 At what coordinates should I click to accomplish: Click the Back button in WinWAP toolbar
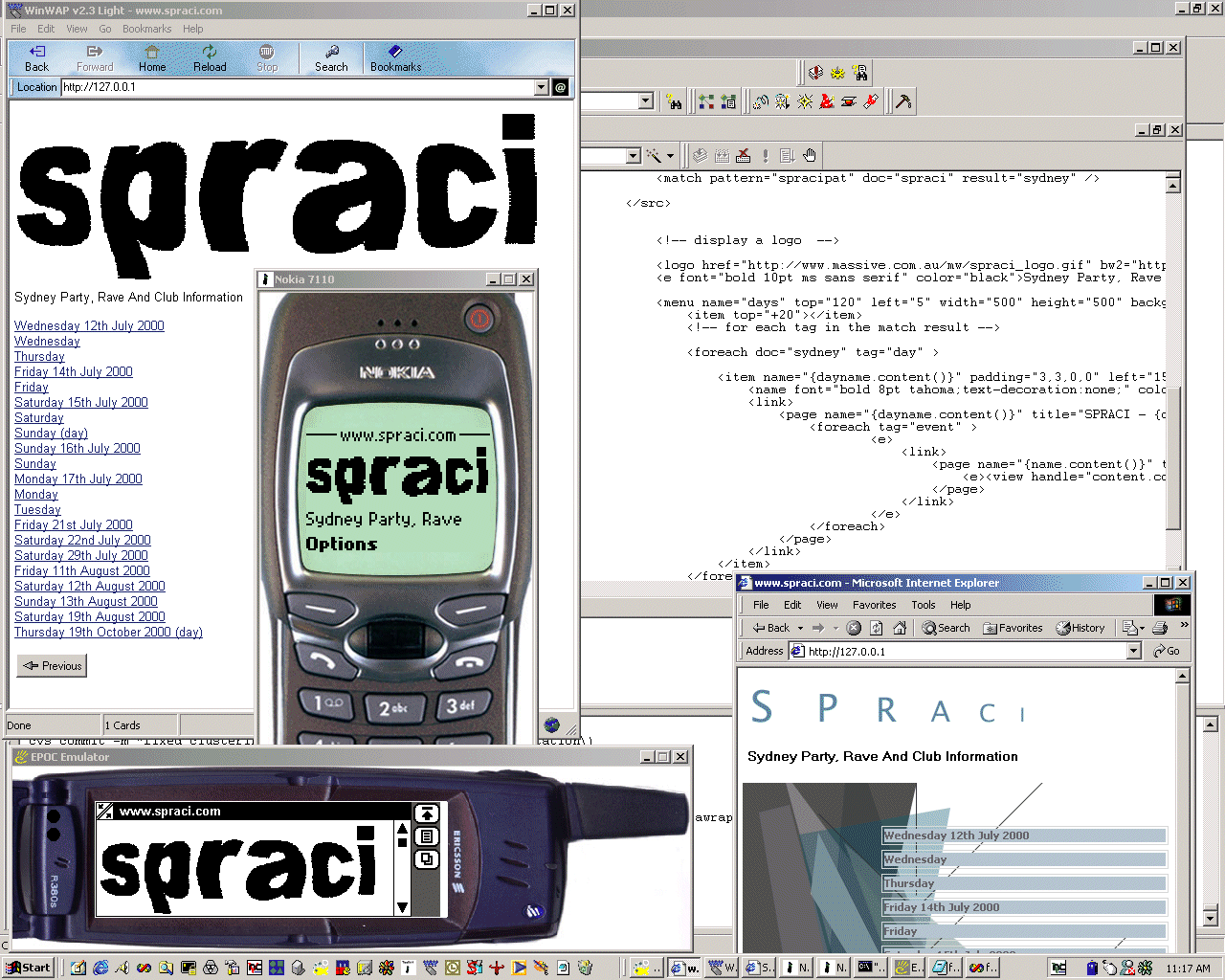[x=36, y=58]
